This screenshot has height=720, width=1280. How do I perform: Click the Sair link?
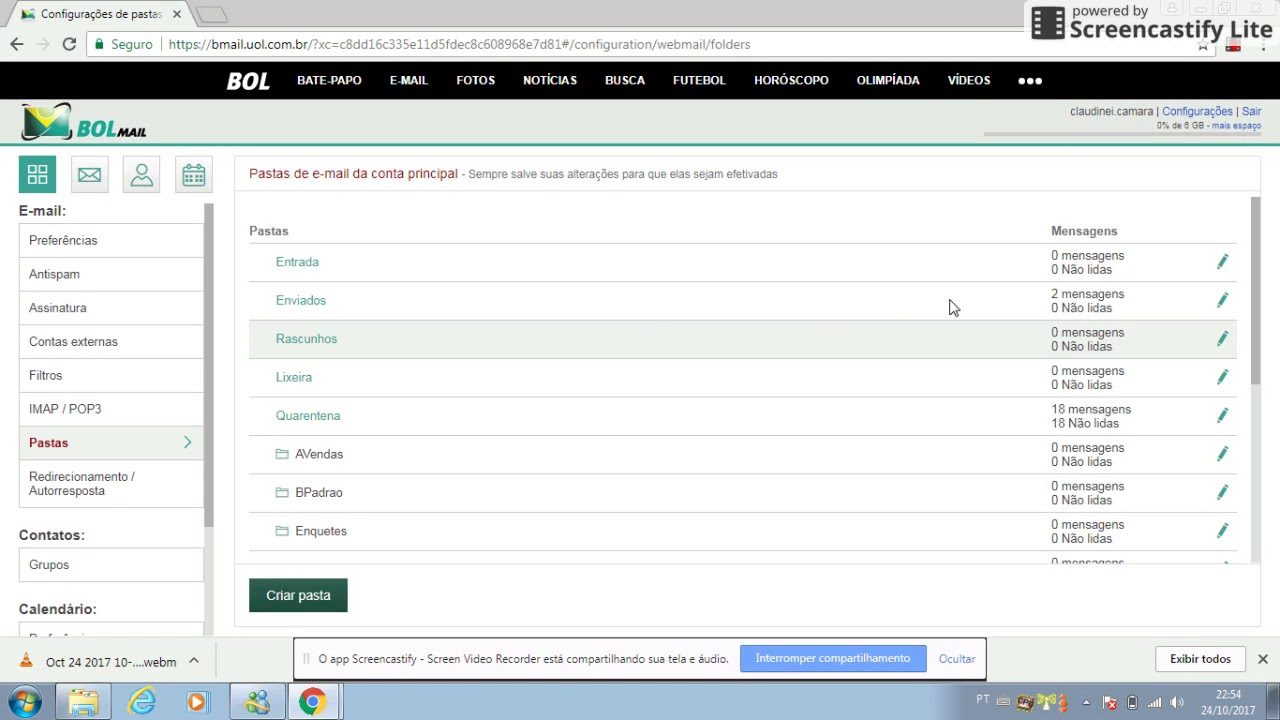pyautogui.click(x=1251, y=111)
